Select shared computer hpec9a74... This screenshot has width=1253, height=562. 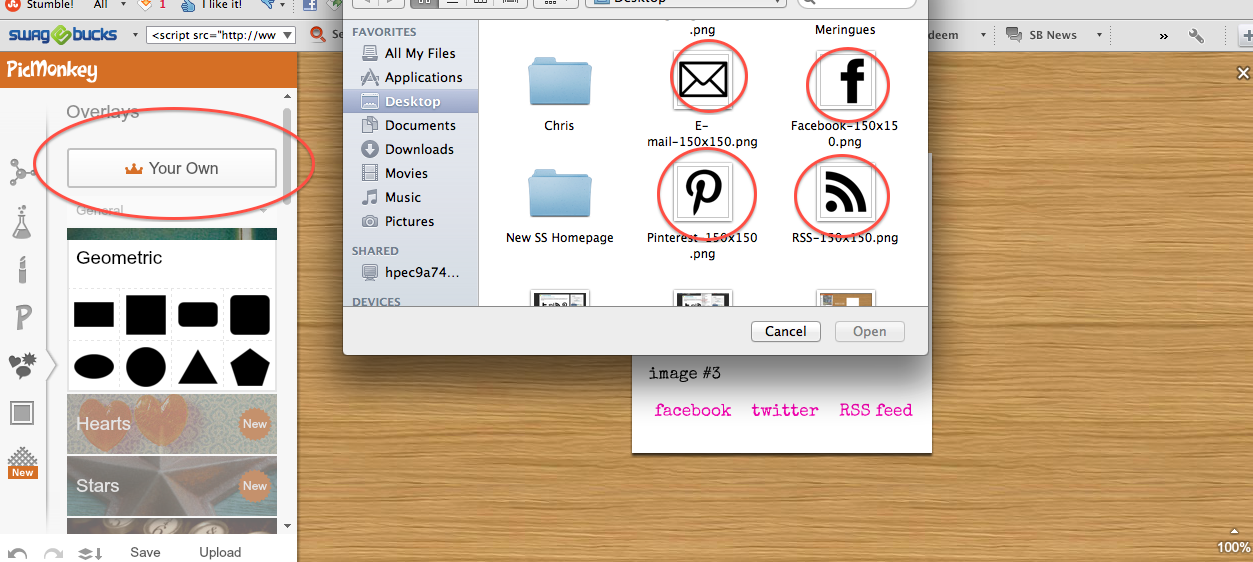pyautogui.click(x=422, y=272)
